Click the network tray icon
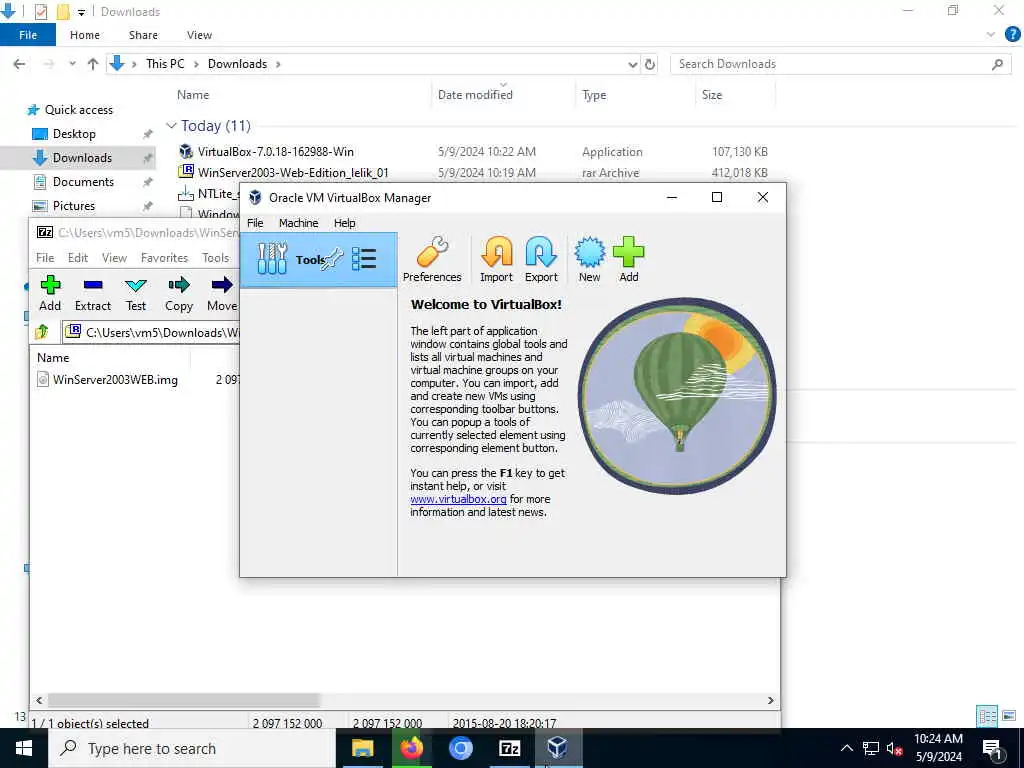Image resolution: width=1024 pixels, height=768 pixels. [x=871, y=749]
